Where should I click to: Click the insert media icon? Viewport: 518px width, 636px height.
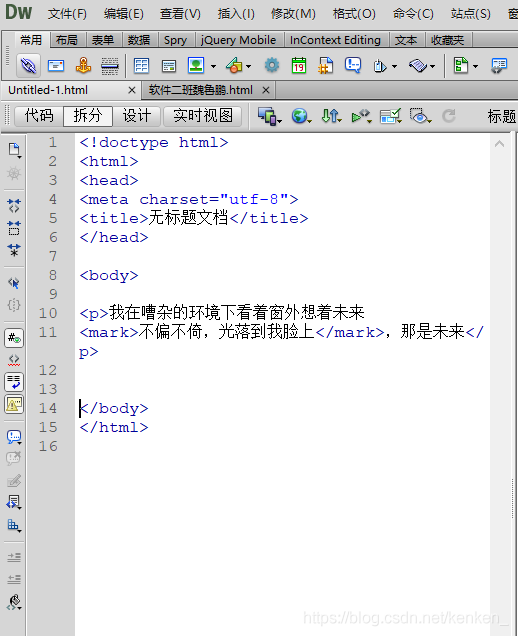pos(234,65)
